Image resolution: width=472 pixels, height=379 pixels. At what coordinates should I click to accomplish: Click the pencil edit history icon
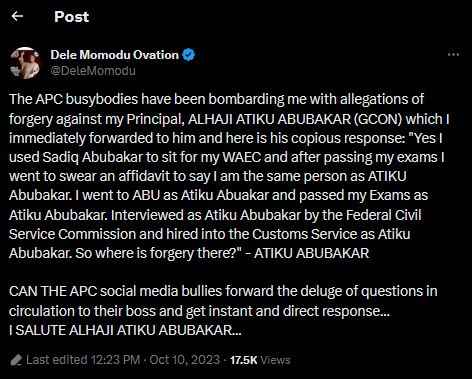pyautogui.click(x=16, y=360)
